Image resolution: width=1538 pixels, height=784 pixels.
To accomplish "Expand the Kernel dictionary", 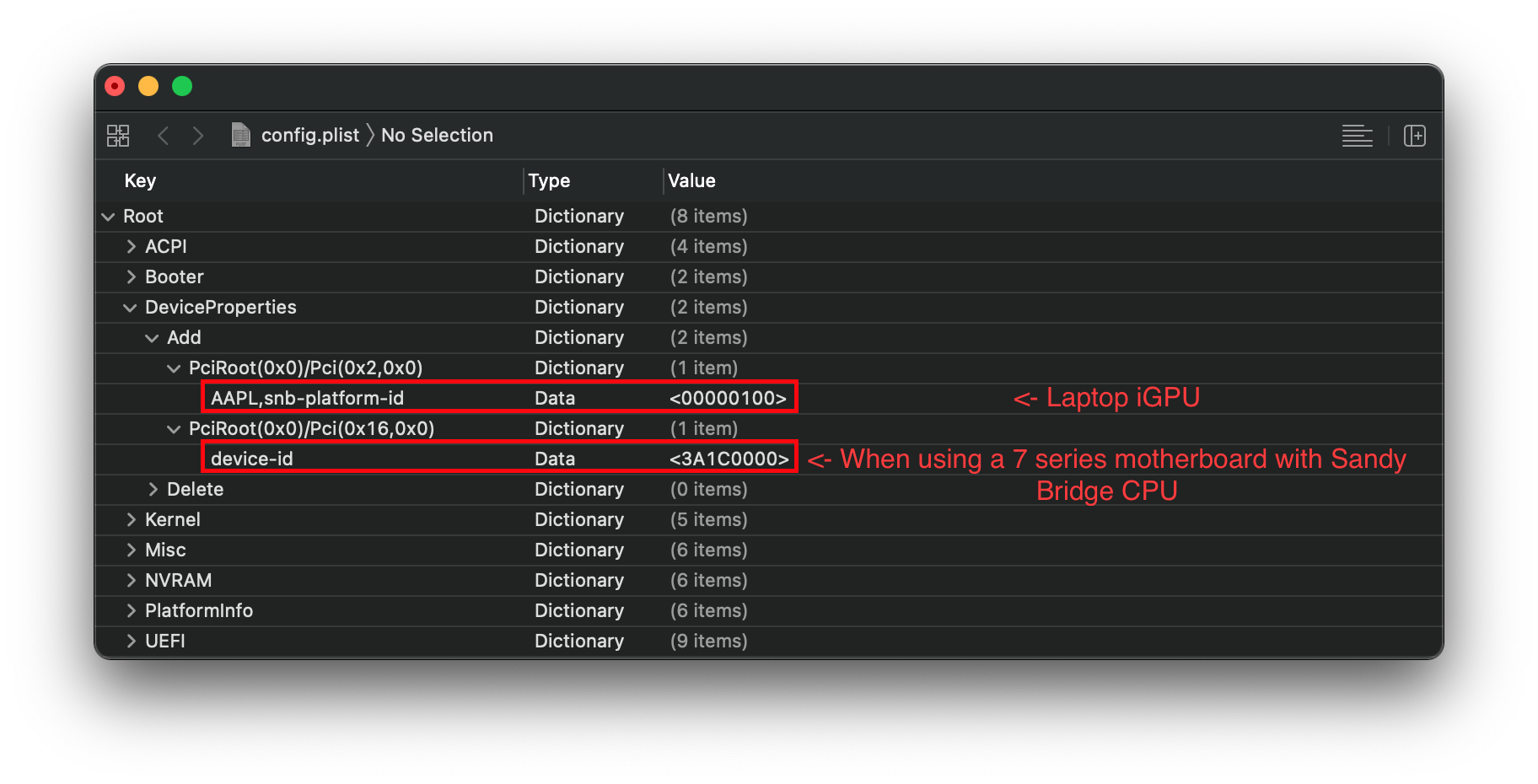I will point(131,520).
